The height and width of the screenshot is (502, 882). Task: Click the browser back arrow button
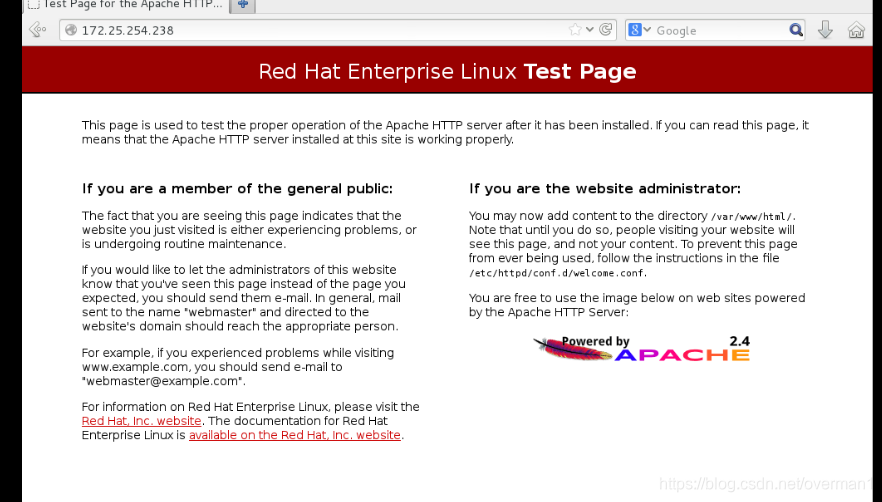(x=38, y=29)
